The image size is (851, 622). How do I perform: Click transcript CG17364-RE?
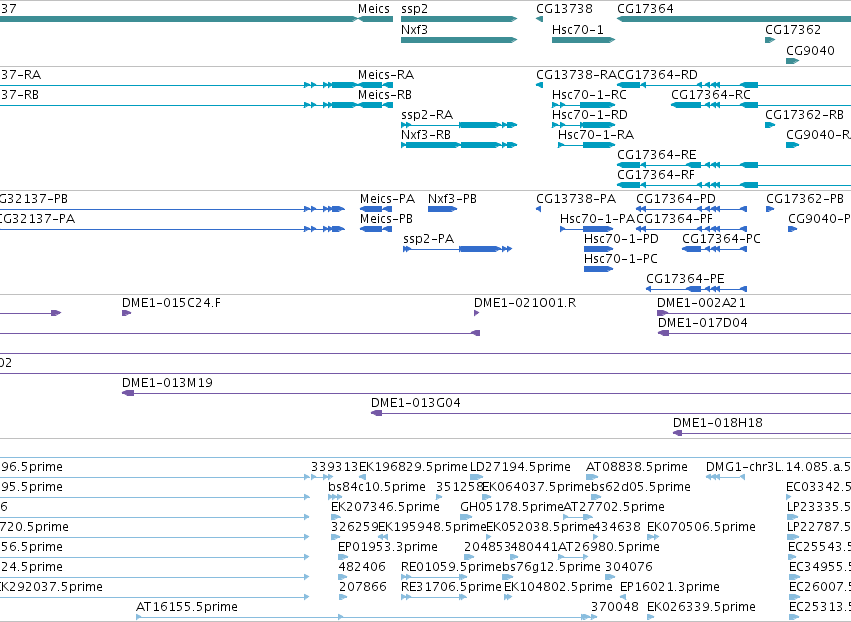pyautogui.click(x=657, y=155)
